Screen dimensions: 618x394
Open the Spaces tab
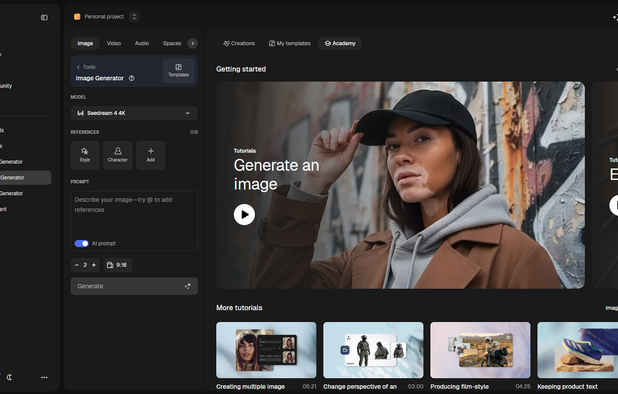172,43
